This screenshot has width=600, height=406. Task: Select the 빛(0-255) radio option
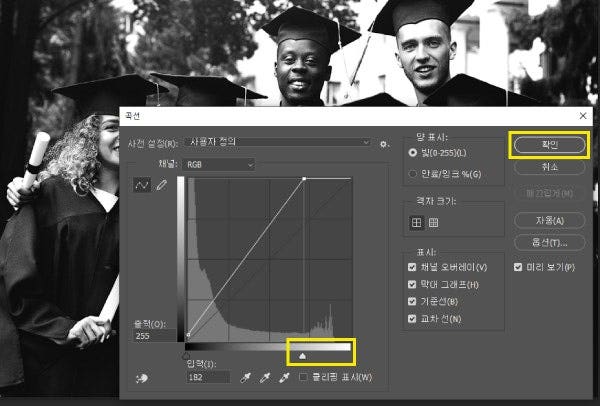tap(412, 153)
